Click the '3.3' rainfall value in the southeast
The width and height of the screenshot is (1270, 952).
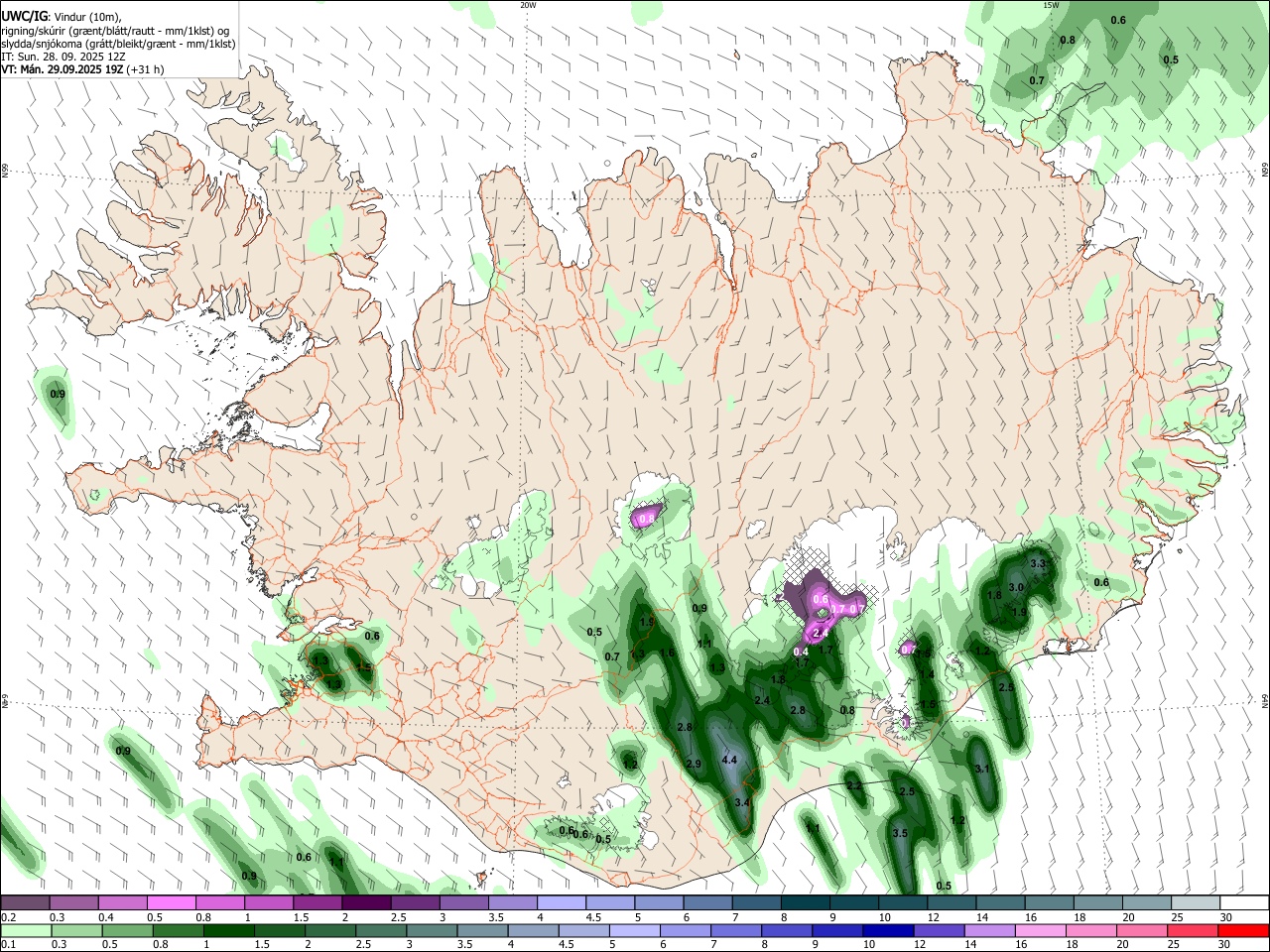click(x=1039, y=563)
